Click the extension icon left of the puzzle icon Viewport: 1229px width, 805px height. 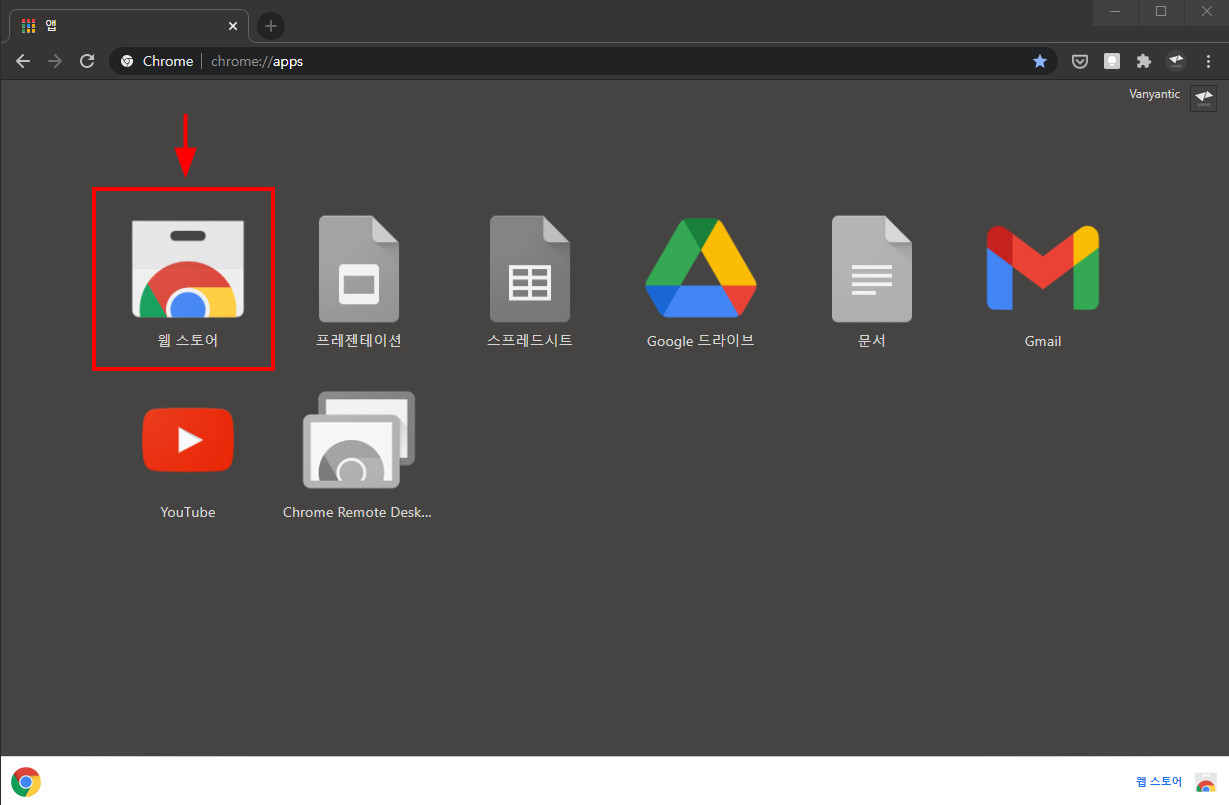point(1112,61)
